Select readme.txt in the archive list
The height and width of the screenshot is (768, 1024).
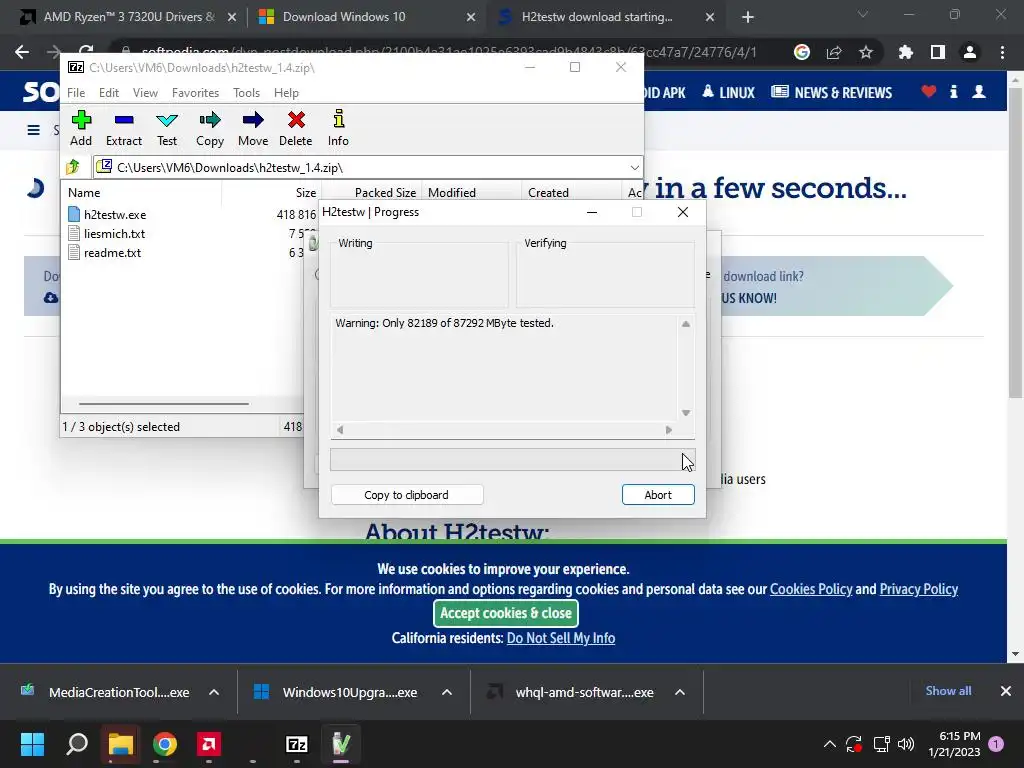click(112, 252)
